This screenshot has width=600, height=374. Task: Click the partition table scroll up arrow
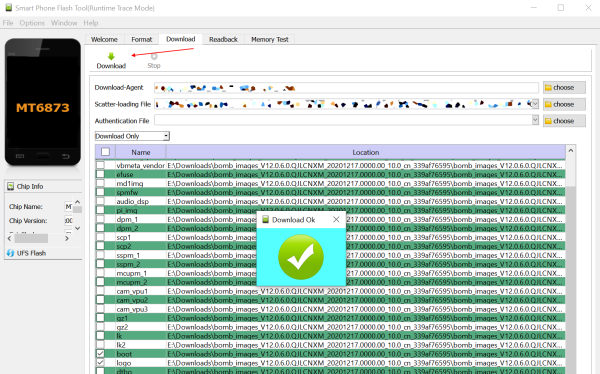point(571,150)
